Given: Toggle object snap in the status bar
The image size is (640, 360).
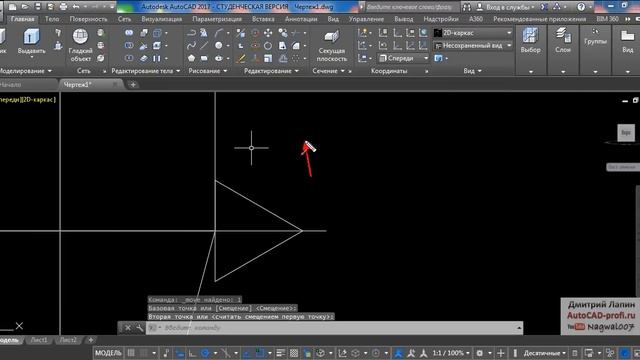Looking at the screenshot, I should point(260,353).
